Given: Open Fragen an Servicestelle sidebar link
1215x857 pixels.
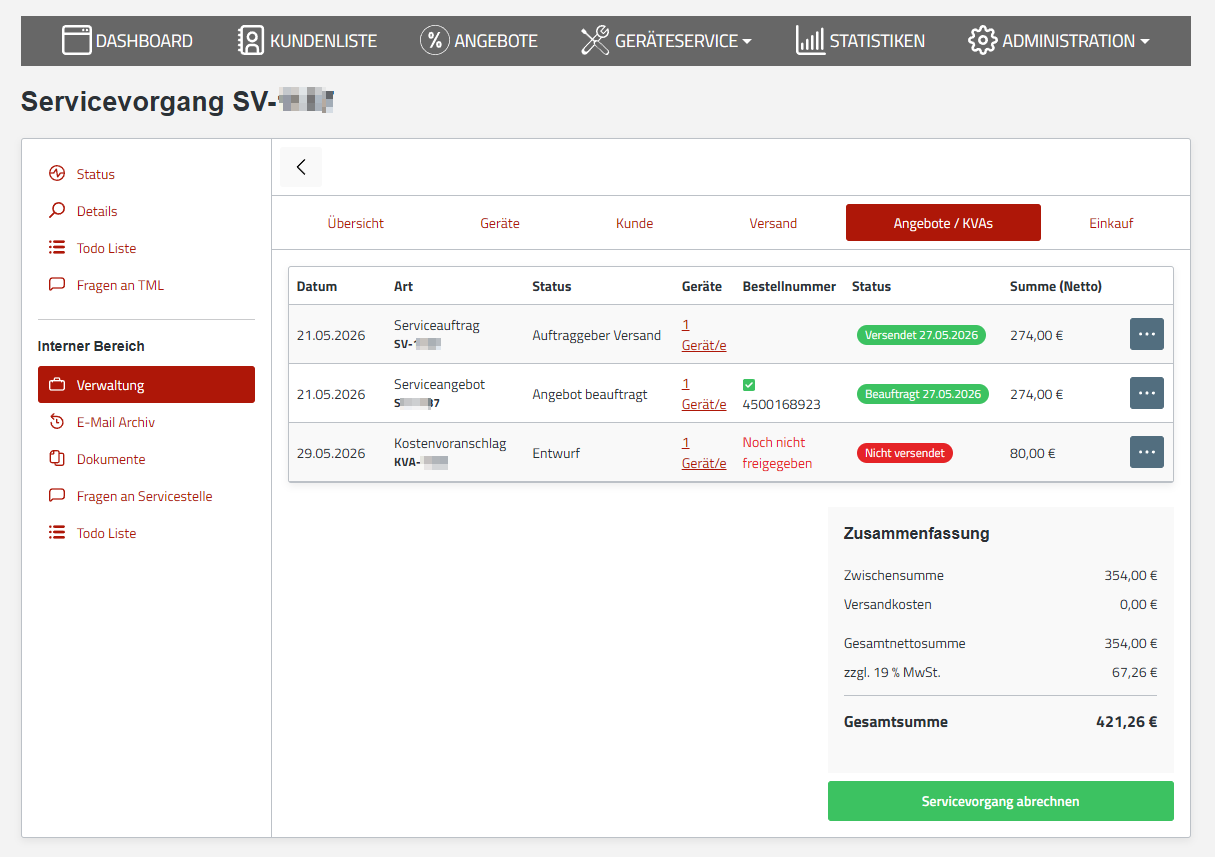Looking at the screenshot, I should click(145, 496).
